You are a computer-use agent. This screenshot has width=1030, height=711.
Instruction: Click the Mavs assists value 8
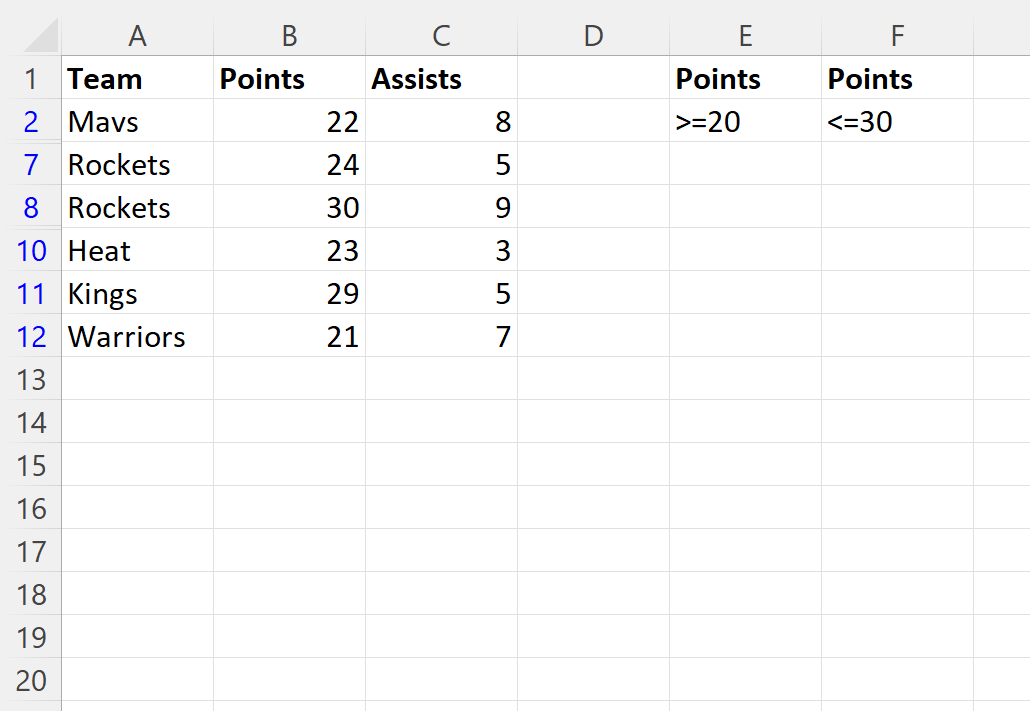(441, 122)
